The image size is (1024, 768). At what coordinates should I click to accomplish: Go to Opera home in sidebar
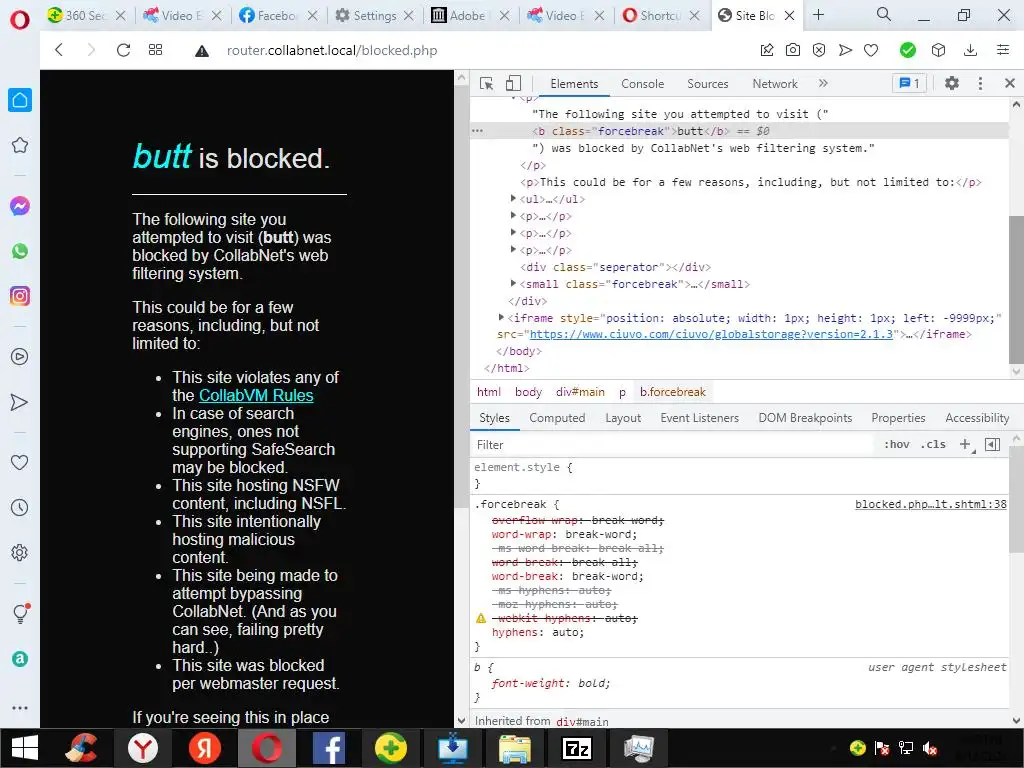click(x=20, y=100)
